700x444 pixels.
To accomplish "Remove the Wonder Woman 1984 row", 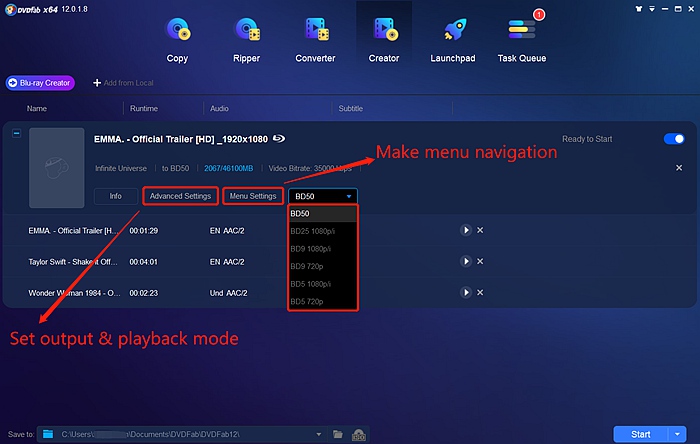I will click(480, 293).
